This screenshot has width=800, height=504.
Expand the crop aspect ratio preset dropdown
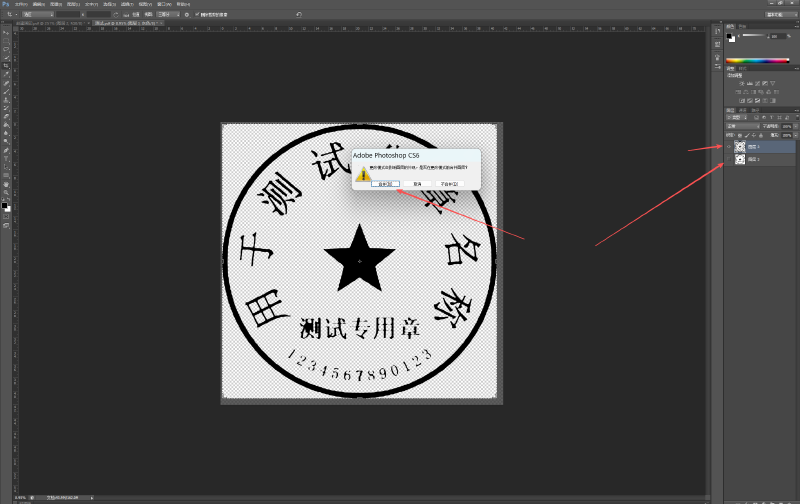(x=40, y=15)
